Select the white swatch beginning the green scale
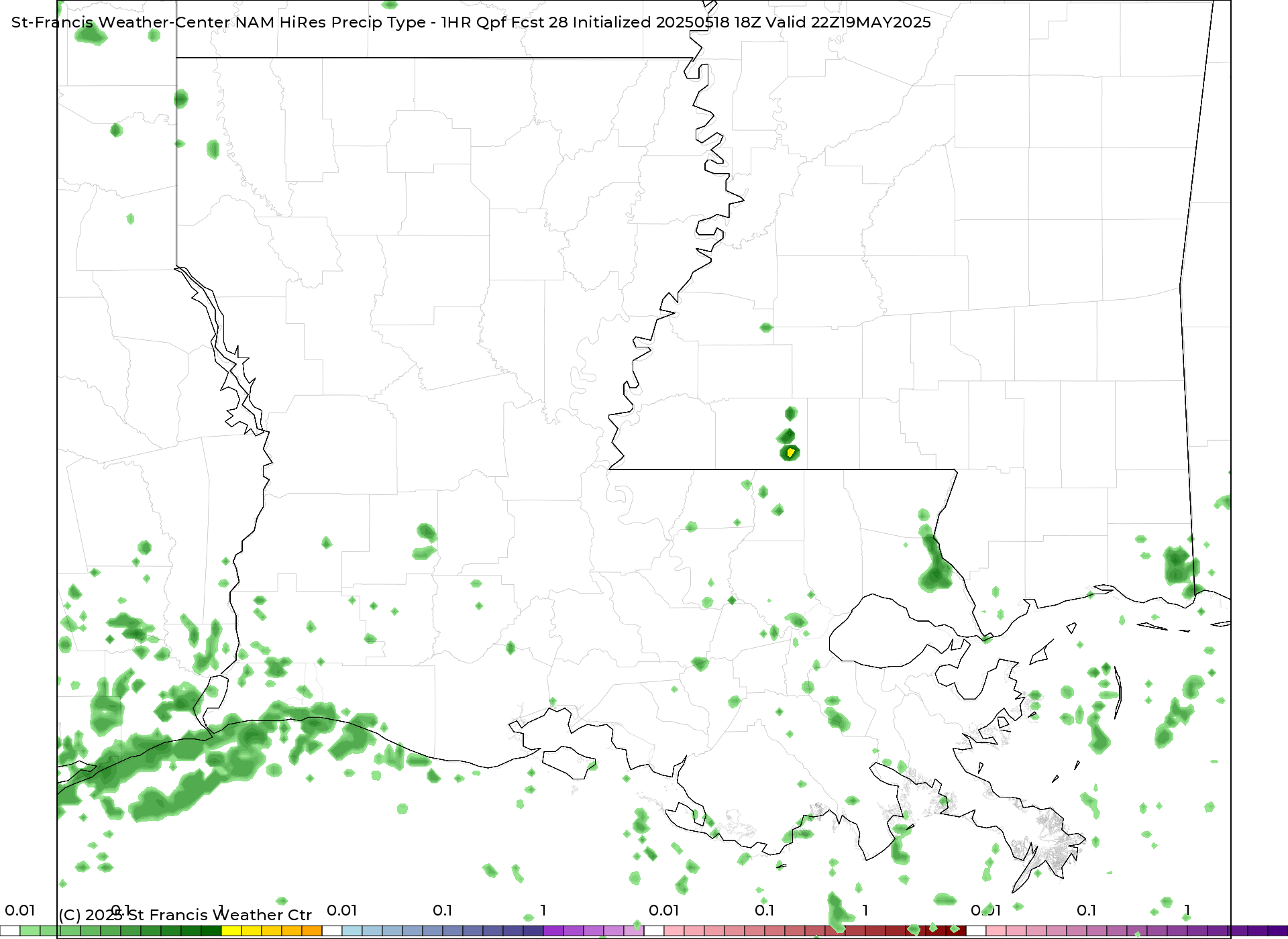Viewport: 1288px width, 939px height. (x=10, y=931)
